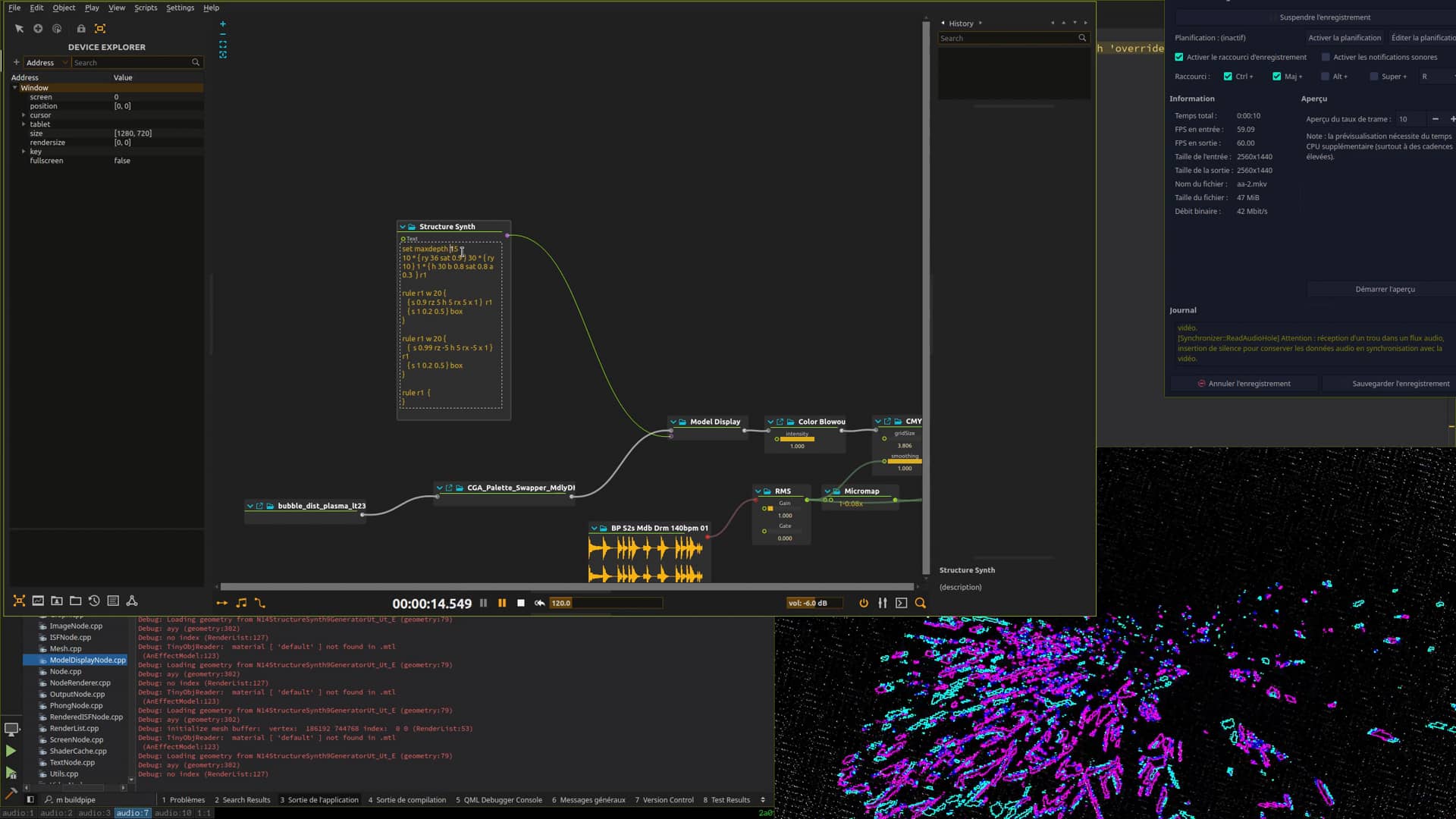Open the history clock icon in bottom toolbar
The height and width of the screenshot is (819, 1456).
click(94, 601)
